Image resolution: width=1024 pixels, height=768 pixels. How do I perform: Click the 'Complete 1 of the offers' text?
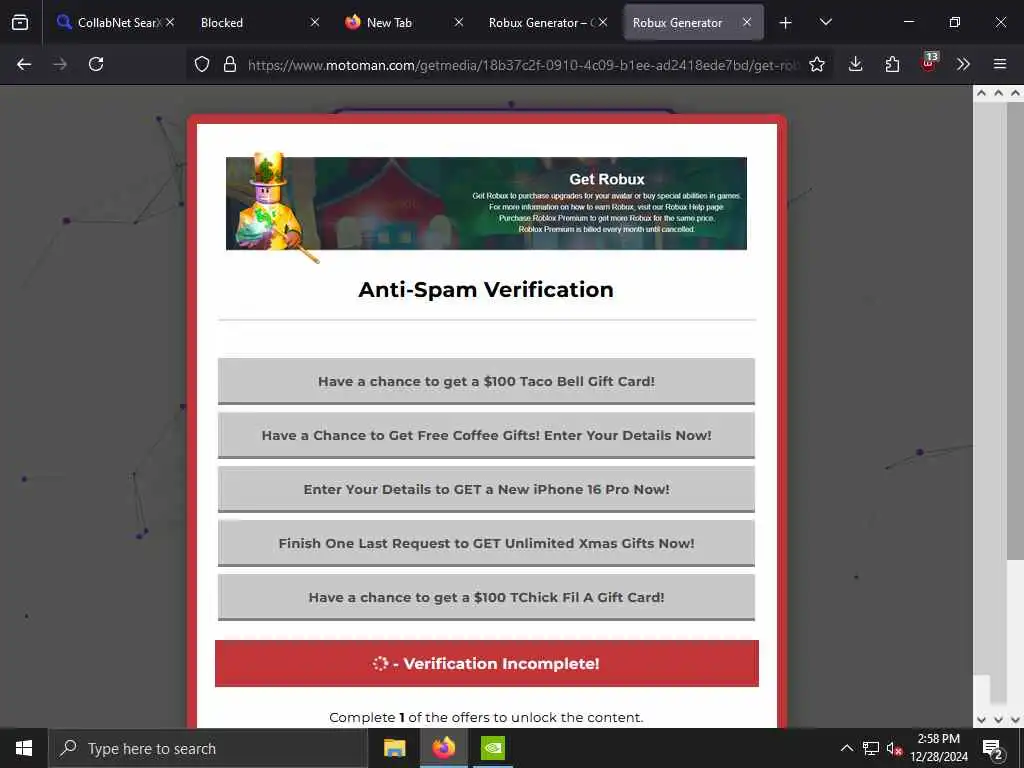pyautogui.click(x=486, y=717)
